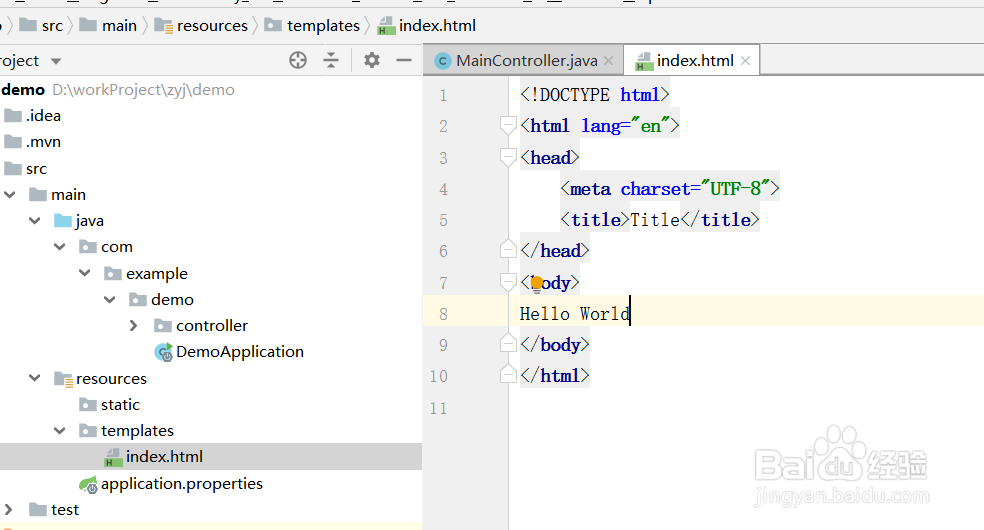The height and width of the screenshot is (530, 984).
Task: Click the application.properties file icon
Action: pyautogui.click(x=88, y=484)
